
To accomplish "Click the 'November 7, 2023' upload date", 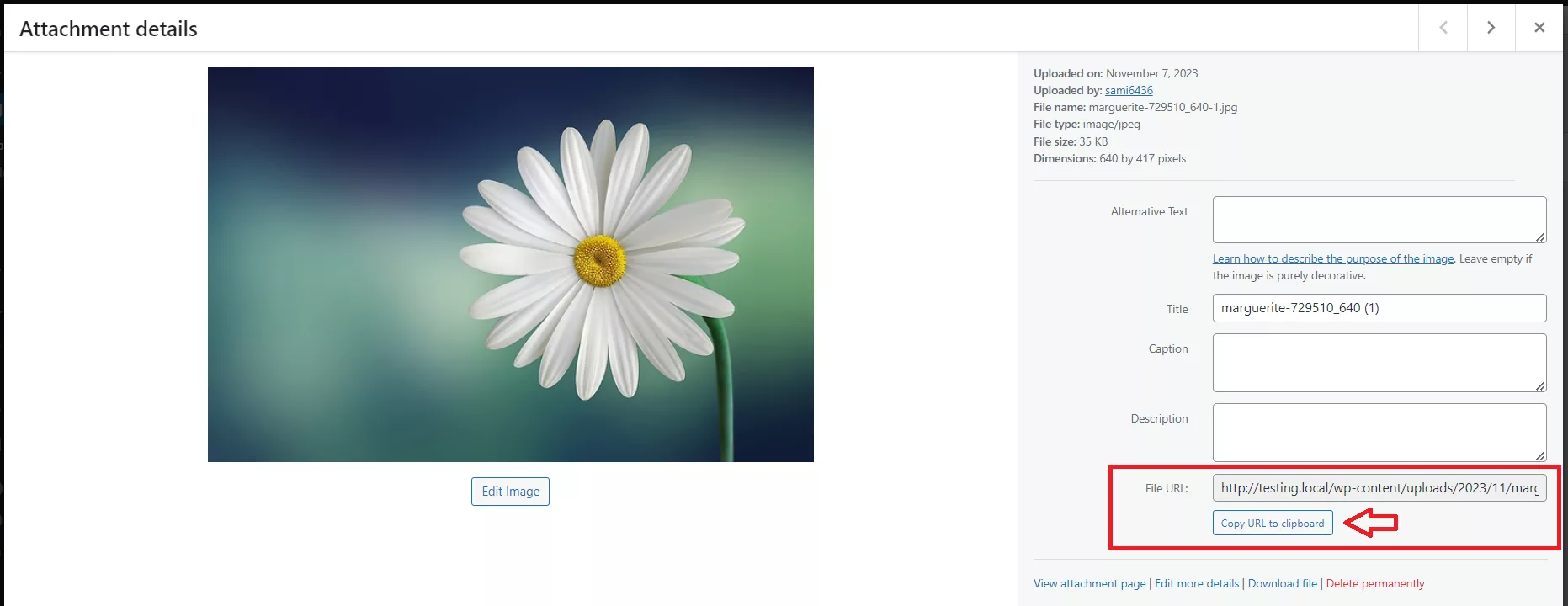I will pos(1151,73).
